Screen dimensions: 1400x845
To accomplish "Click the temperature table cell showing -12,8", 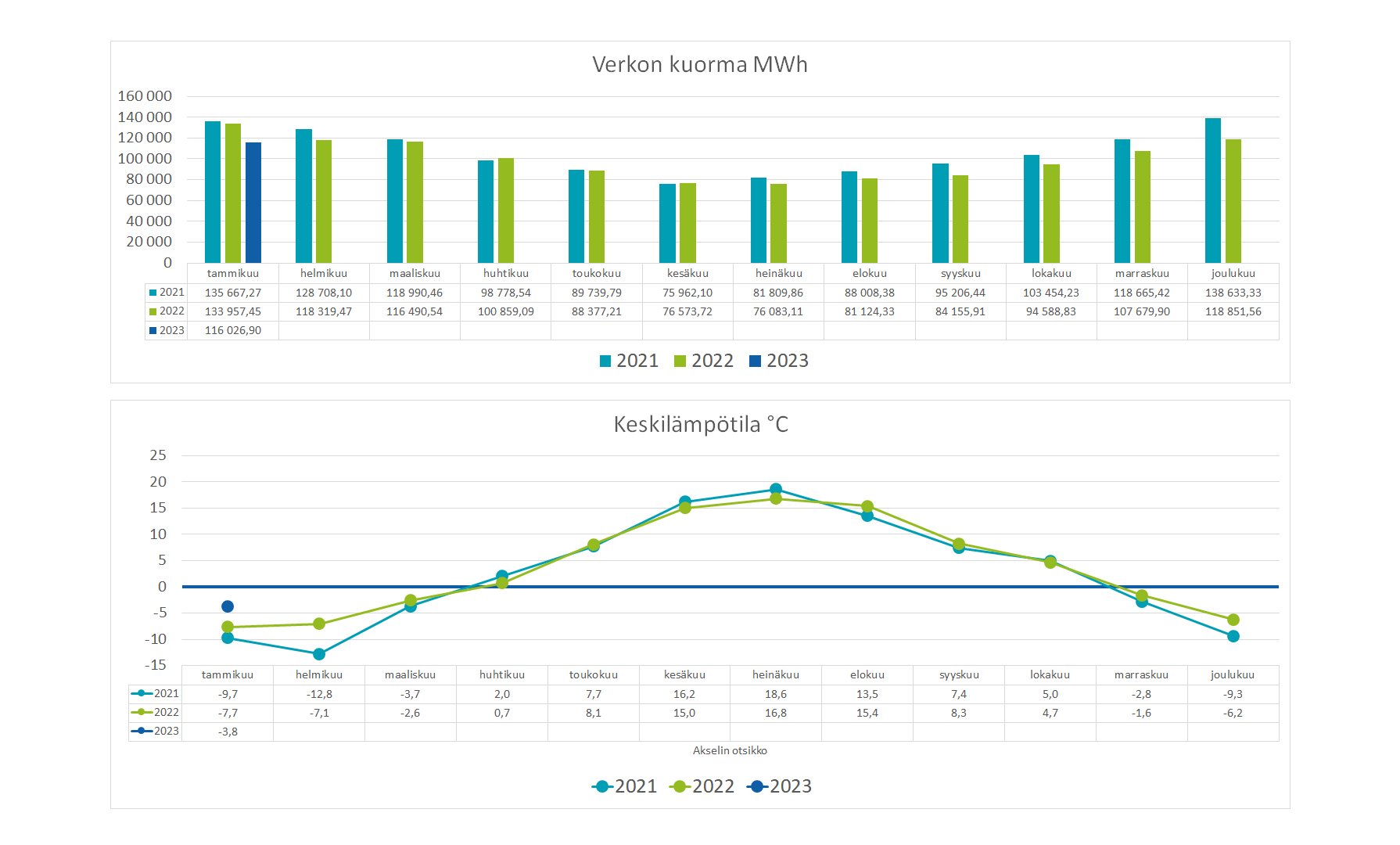I will 319,695.
